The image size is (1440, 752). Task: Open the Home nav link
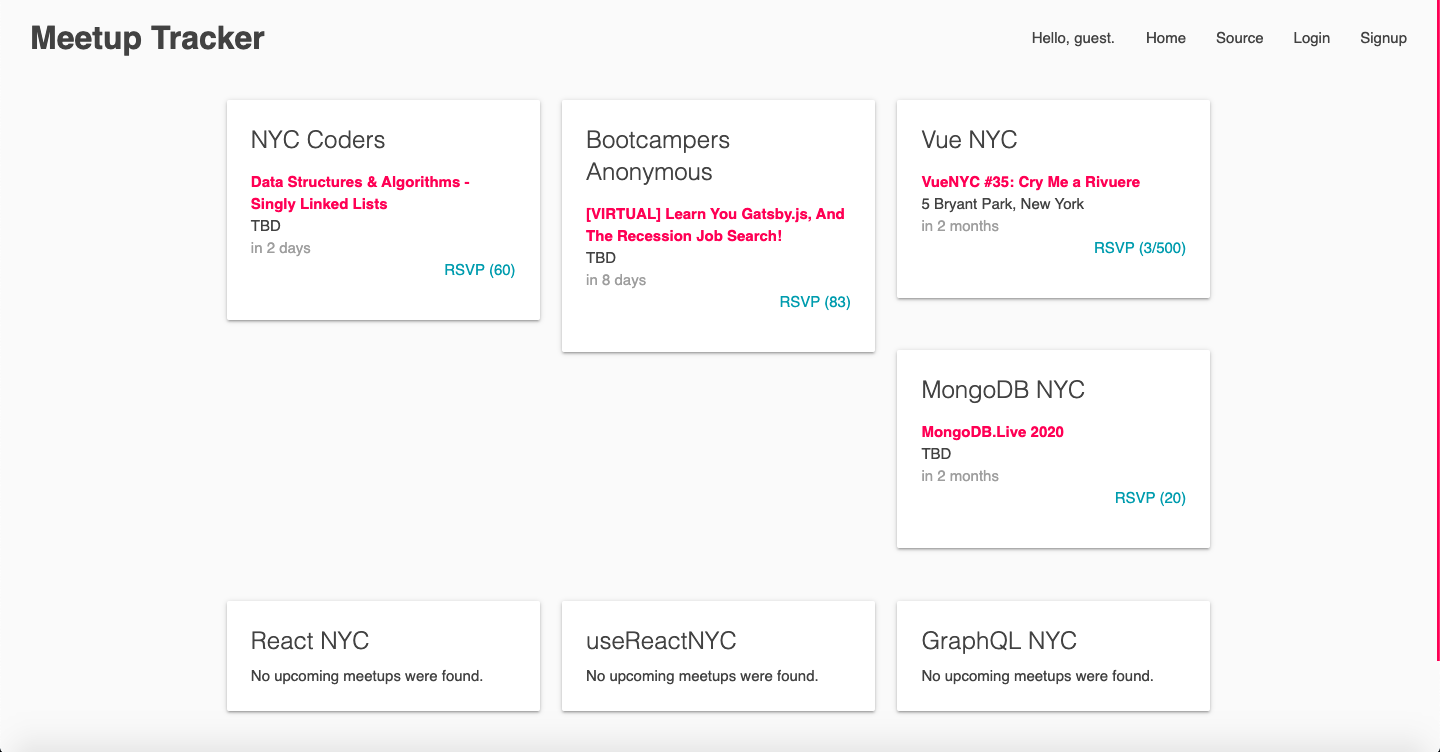click(x=1166, y=38)
